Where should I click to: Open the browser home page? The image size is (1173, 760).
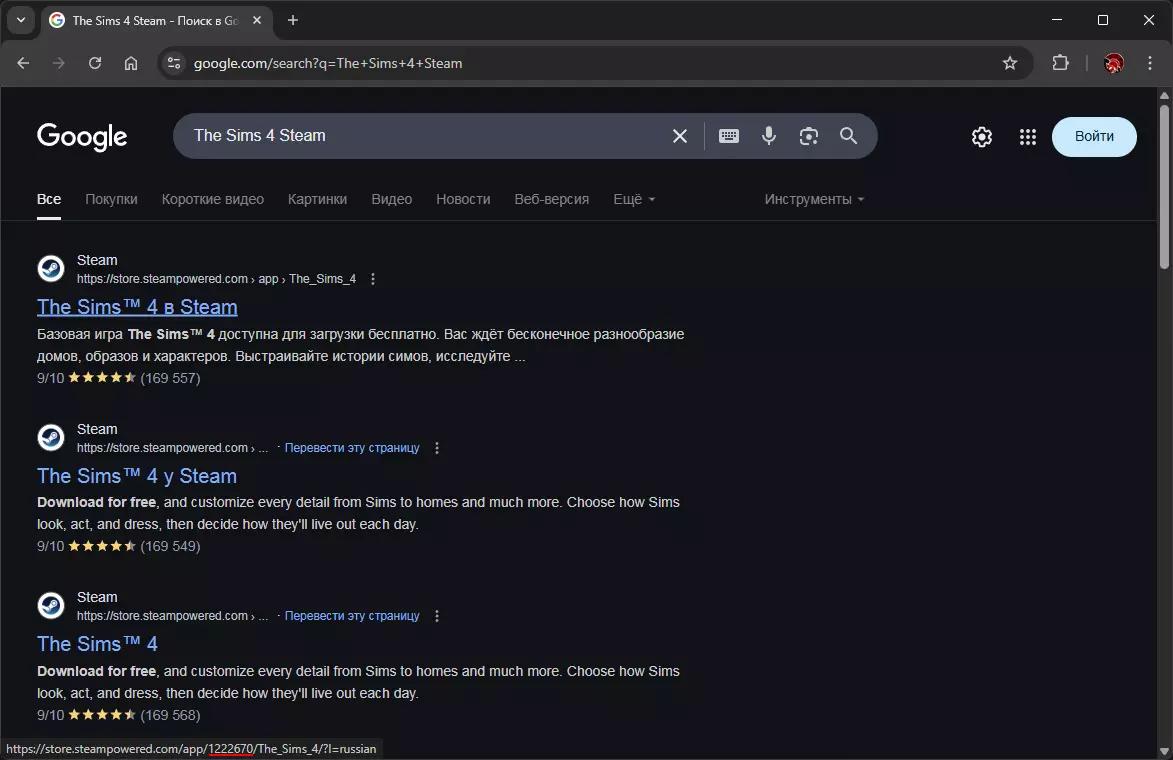pyautogui.click(x=131, y=64)
